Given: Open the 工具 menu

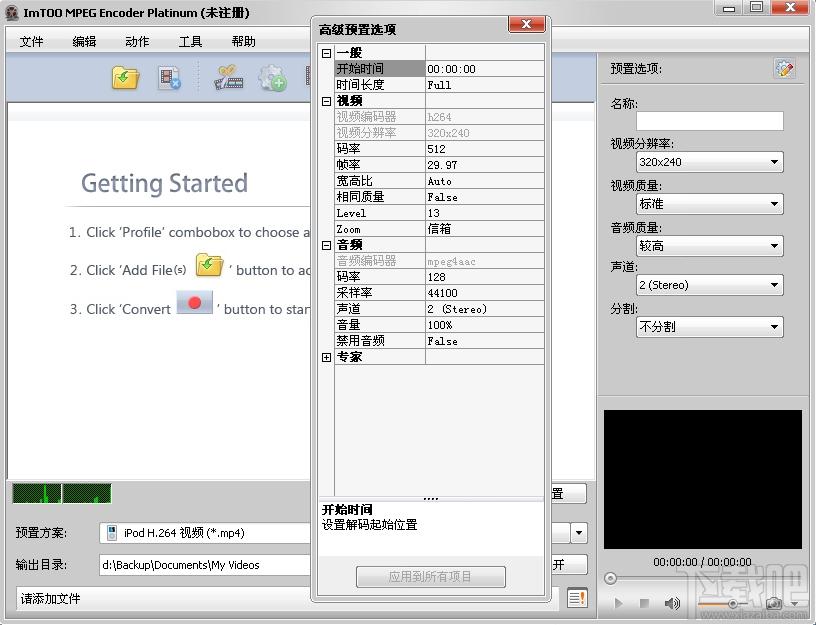Looking at the screenshot, I should 190,42.
